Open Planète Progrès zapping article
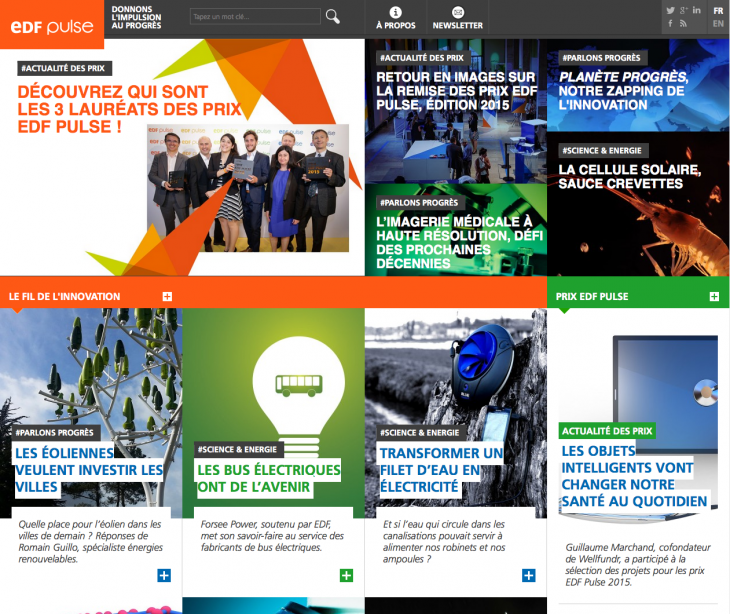Screen dimensions: 730x614 [x=623, y=91]
